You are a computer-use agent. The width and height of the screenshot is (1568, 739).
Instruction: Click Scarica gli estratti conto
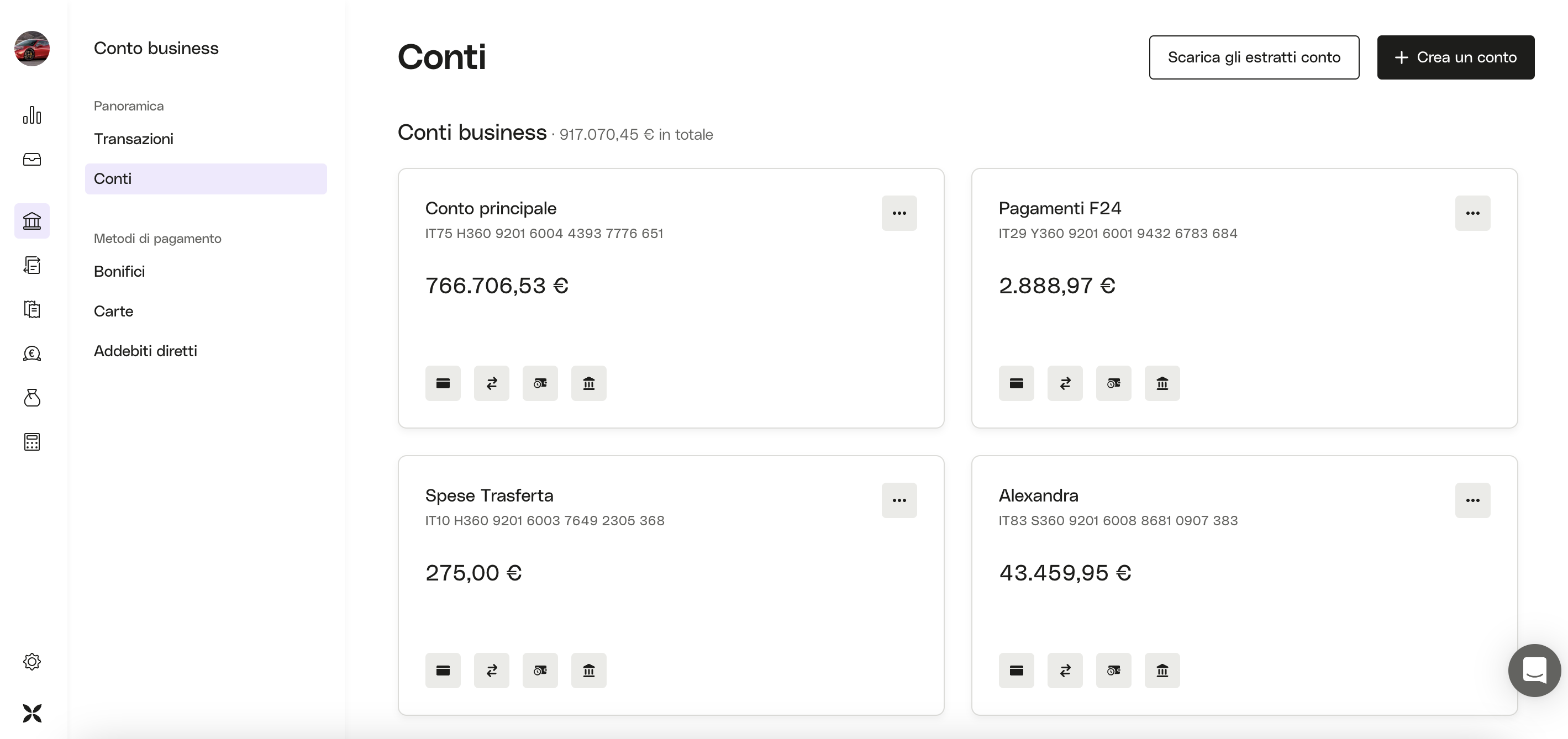point(1253,57)
